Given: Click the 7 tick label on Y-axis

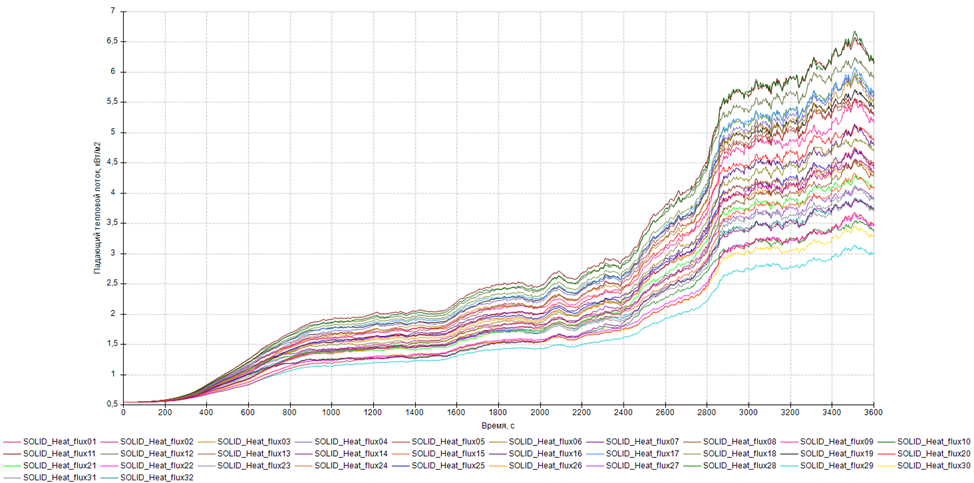Looking at the screenshot, I should click(x=112, y=11).
